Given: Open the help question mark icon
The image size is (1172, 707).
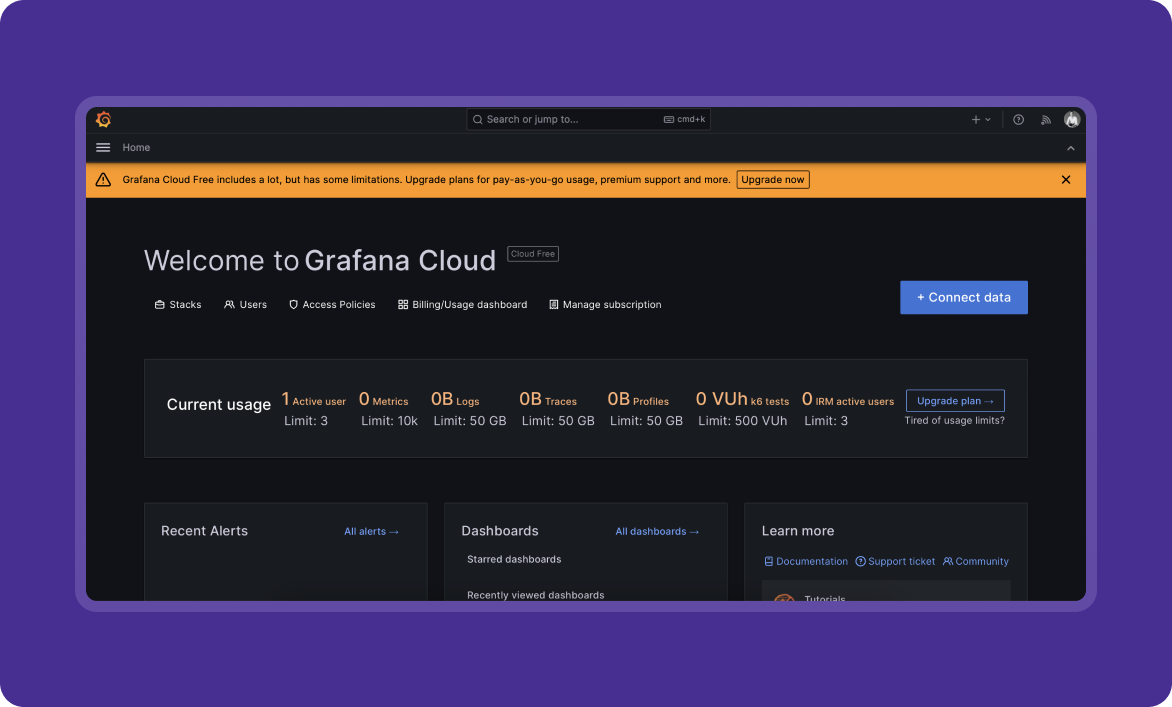Looking at the screenshot, I should point(1018,120).
